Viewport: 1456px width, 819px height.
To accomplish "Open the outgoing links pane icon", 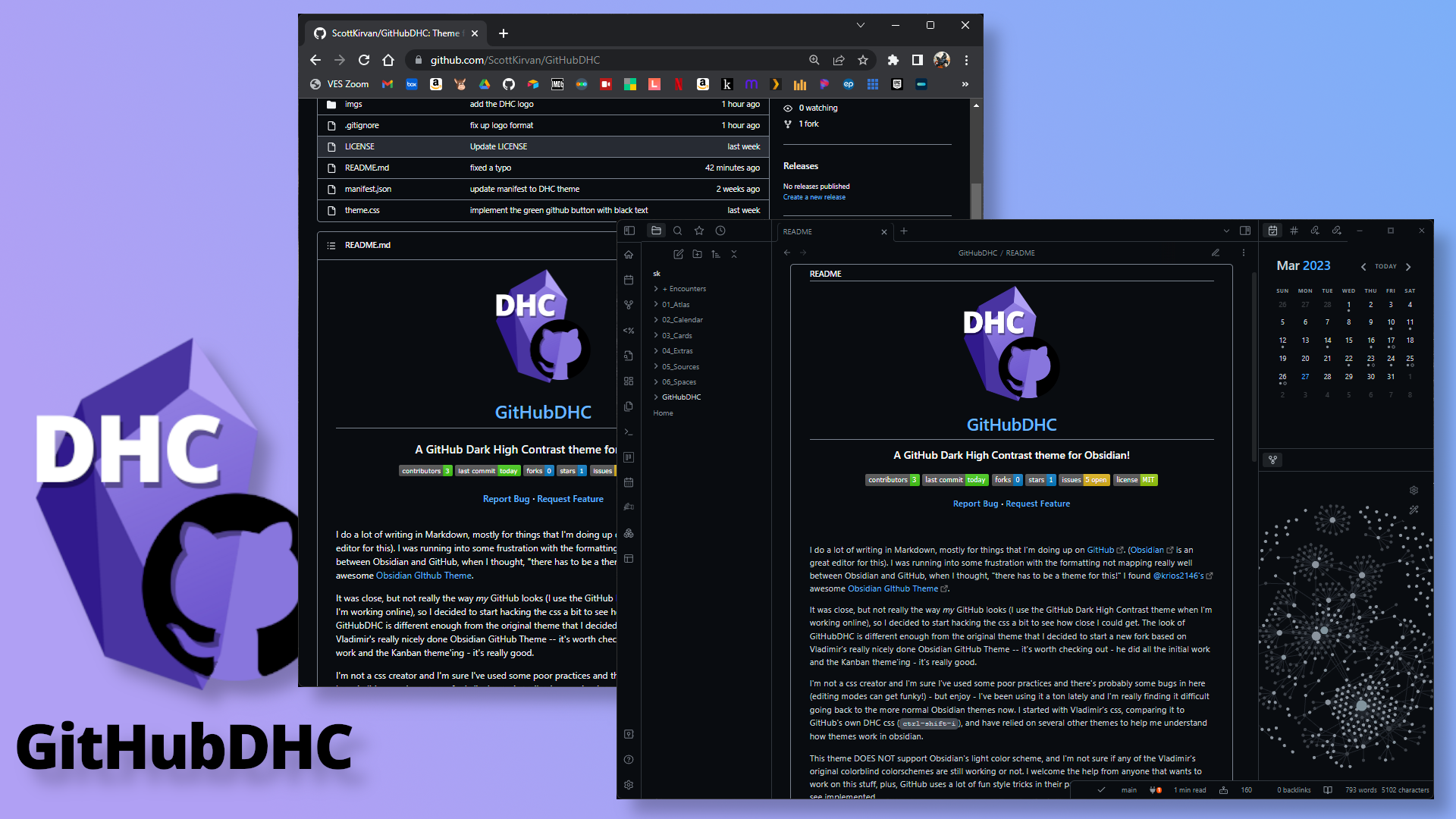I will pos(1337,231).
